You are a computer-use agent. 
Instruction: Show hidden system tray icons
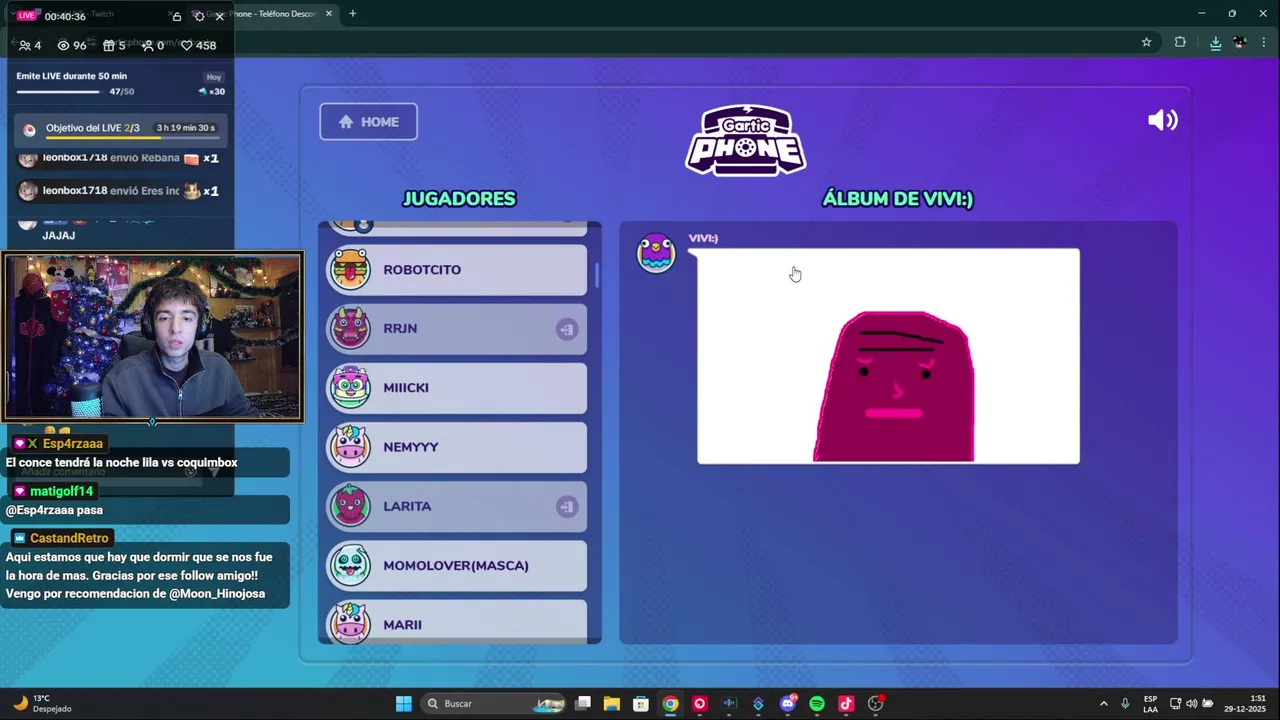1103,703
